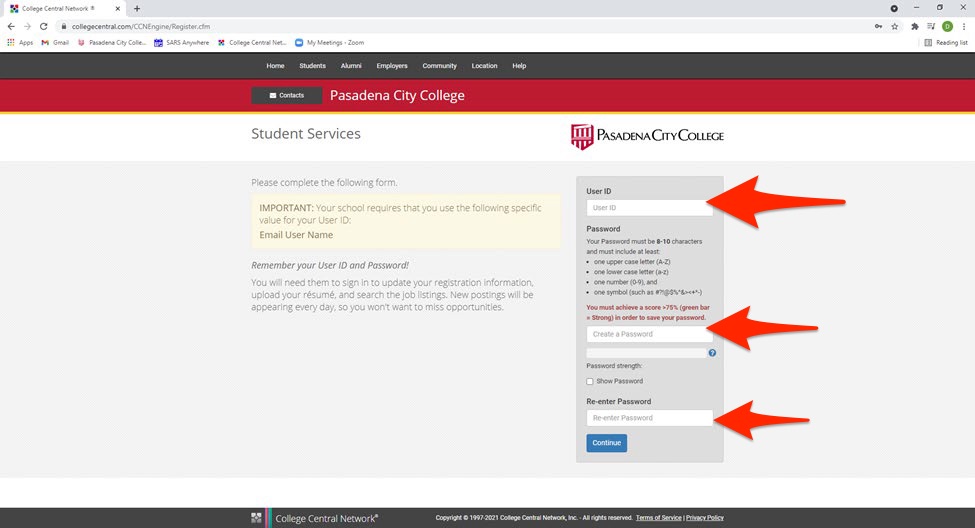Click 'Remember your User ID and Password!' text

tap(330, 265)
